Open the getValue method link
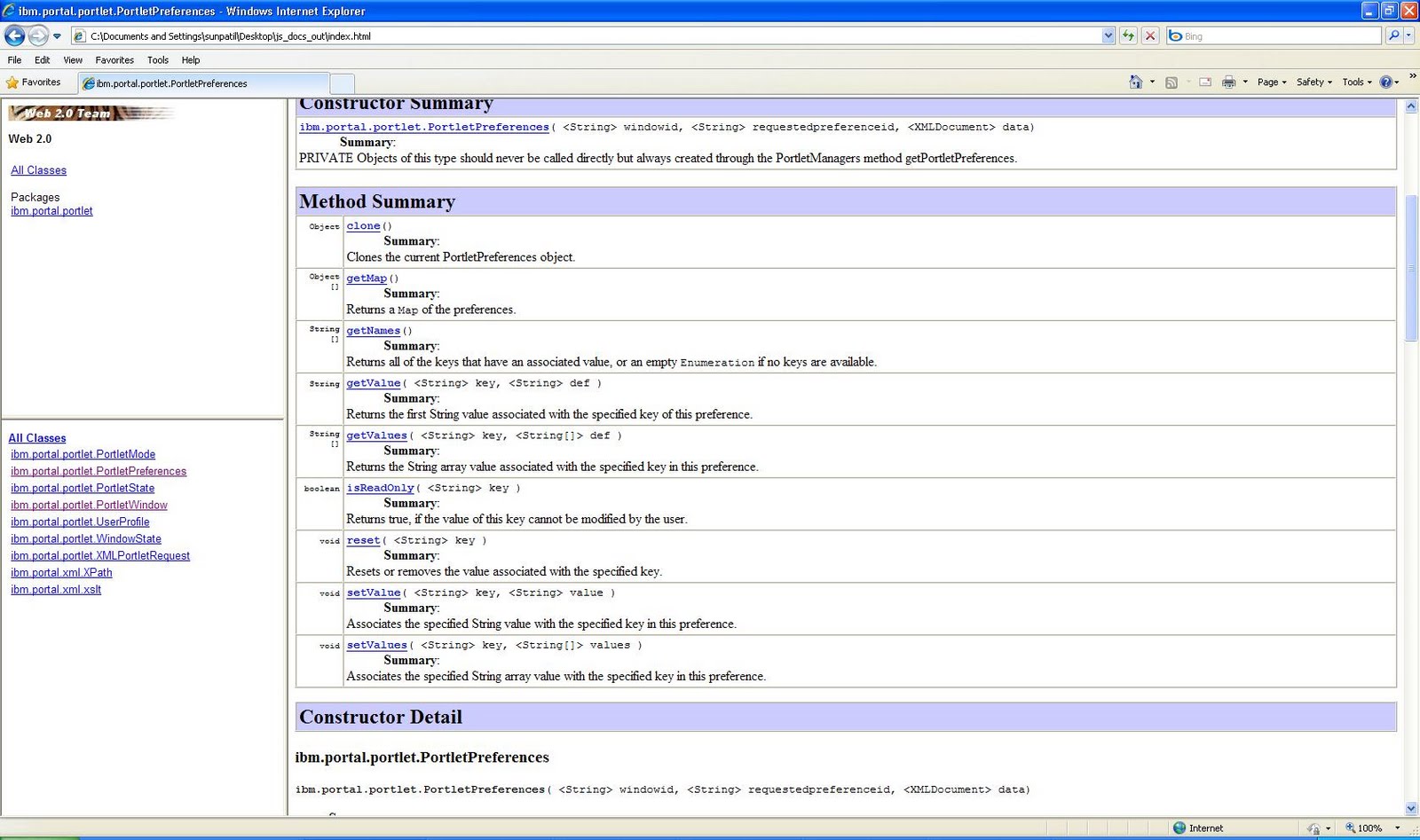 pos(374,383)
